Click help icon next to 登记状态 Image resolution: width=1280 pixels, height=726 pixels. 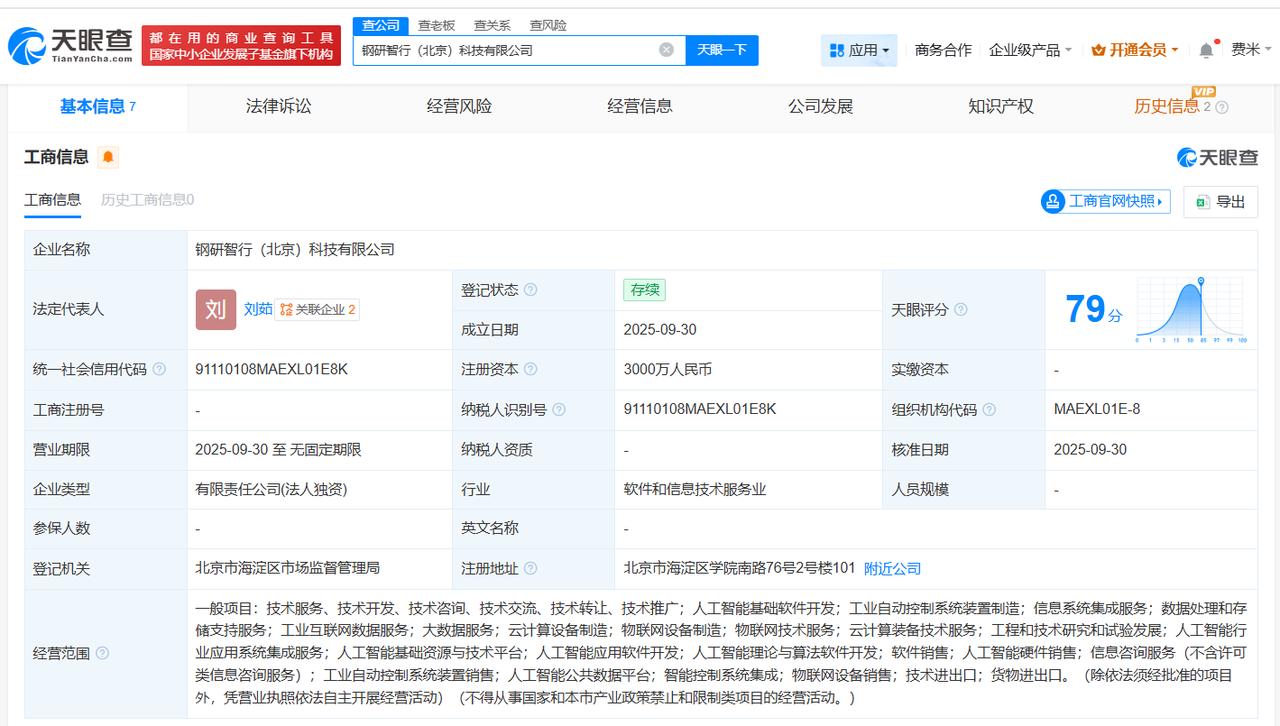530,290
